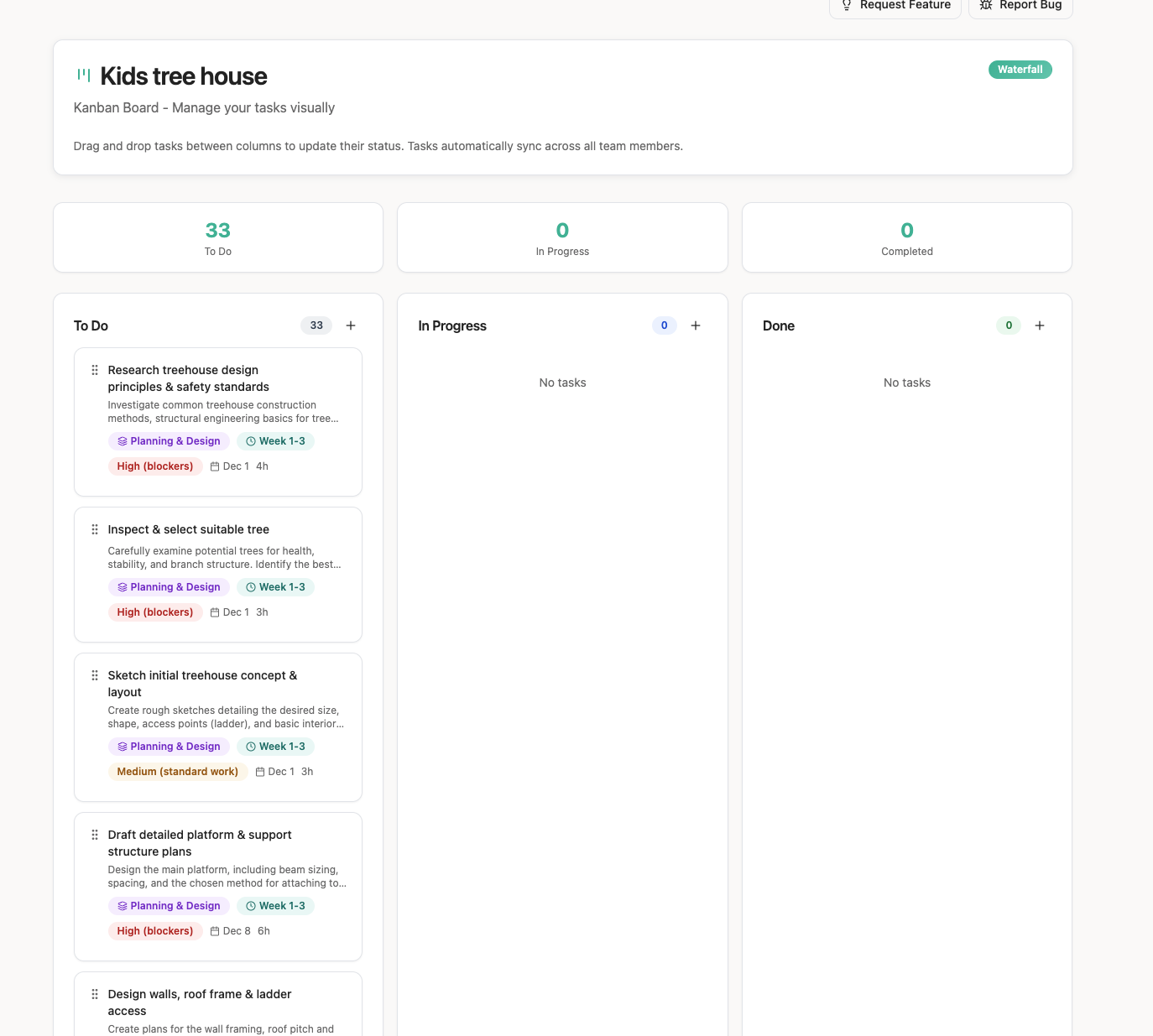Grab the drag handle on Inspect & select suitable tree

pyautogui.click(x=94, y=529)
